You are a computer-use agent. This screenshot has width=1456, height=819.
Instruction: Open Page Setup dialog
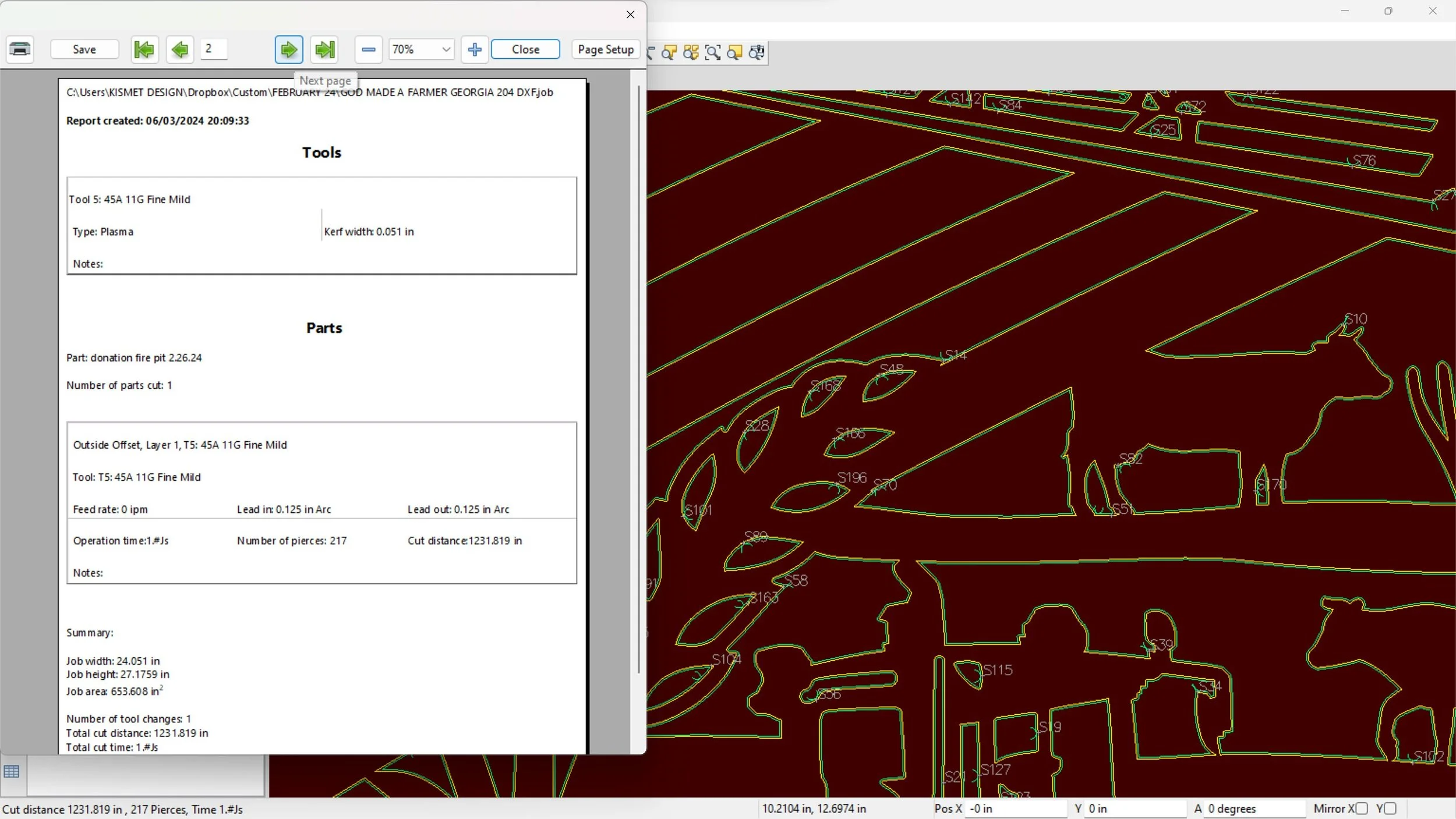606,49
